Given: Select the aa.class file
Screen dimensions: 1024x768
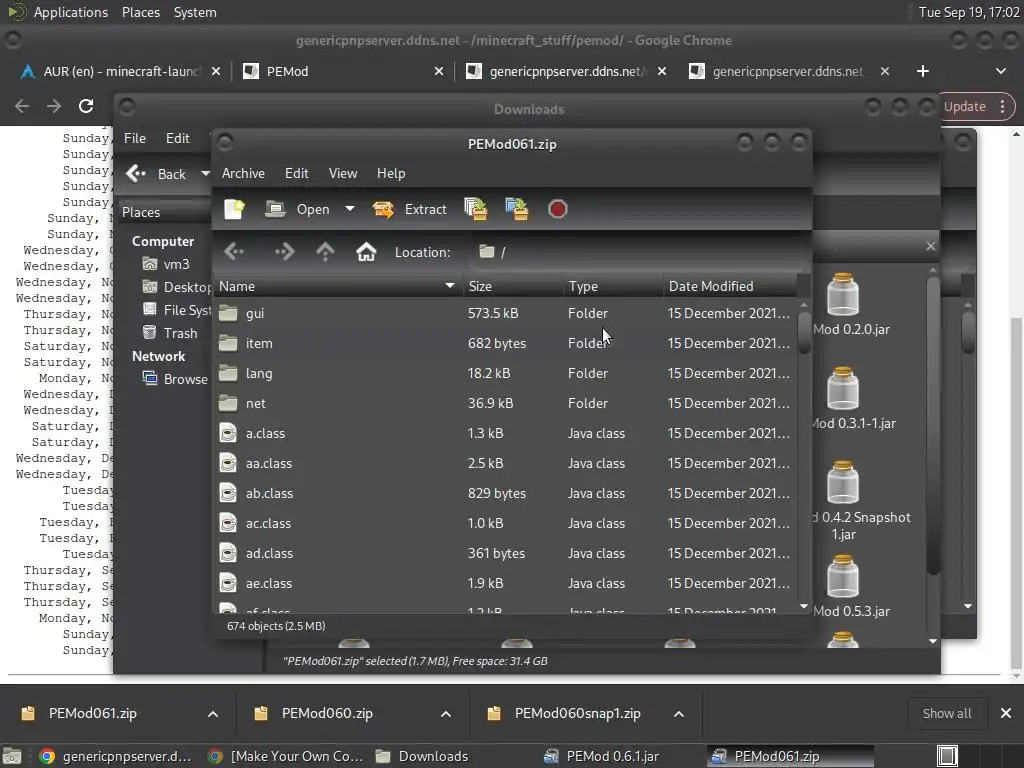Looking at the screenshot, I should click(505, 464).
